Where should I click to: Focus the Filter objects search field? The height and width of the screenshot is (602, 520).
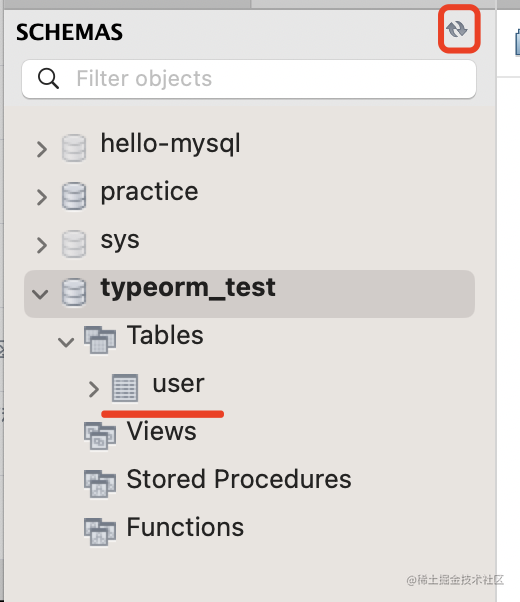249,79
